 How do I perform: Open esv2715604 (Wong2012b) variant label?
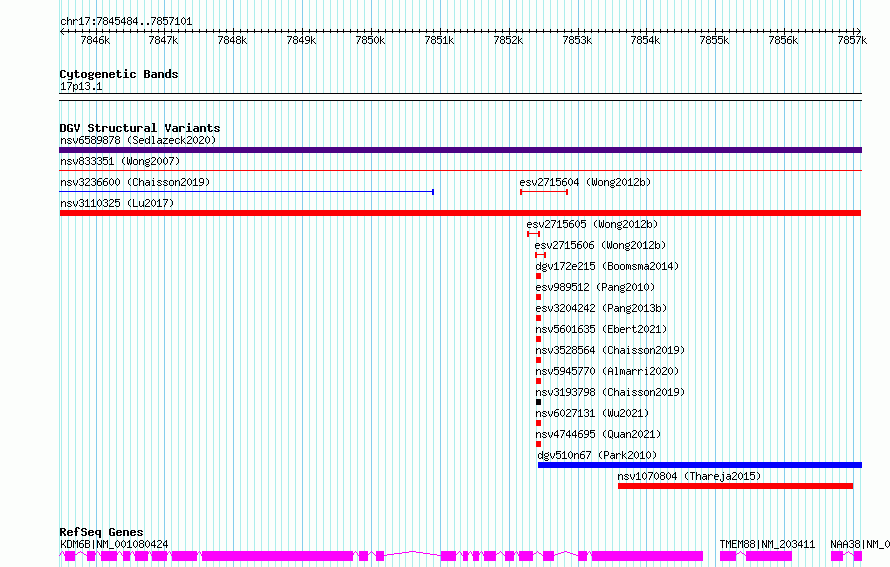click(x=585, y=182)
